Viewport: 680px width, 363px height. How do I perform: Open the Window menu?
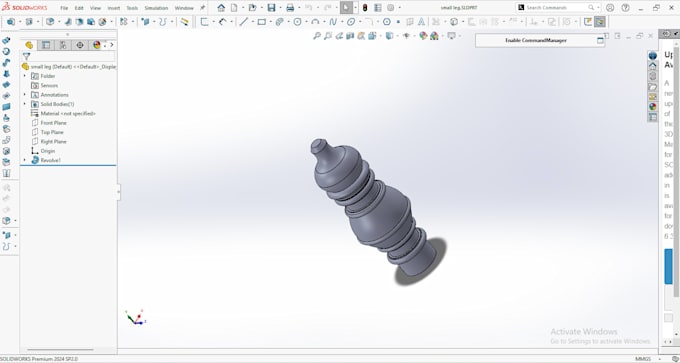[184, 8]
